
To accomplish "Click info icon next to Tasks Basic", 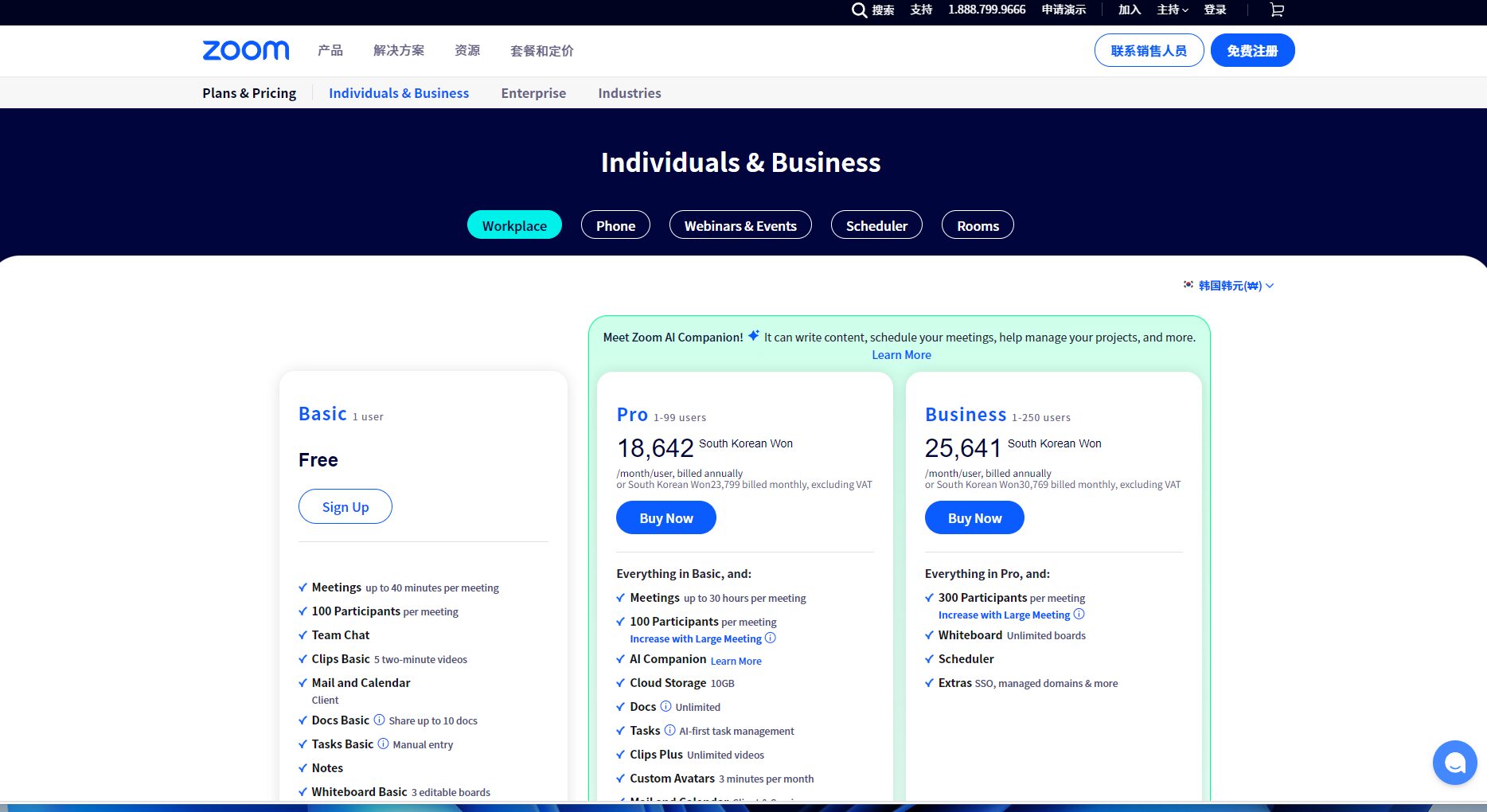I will point(383,744).
